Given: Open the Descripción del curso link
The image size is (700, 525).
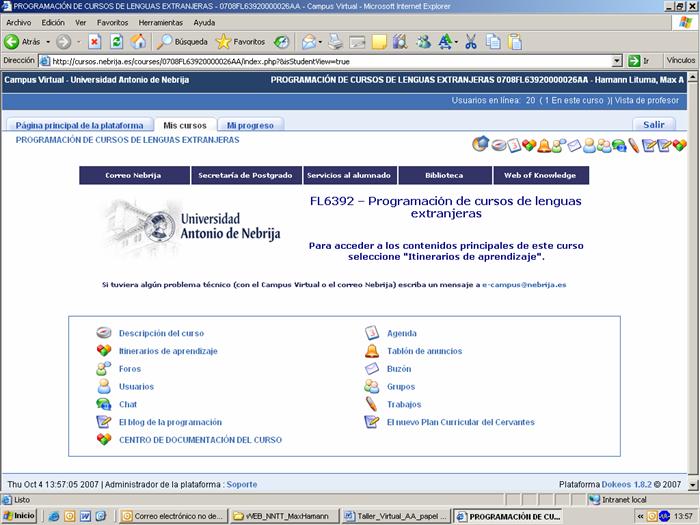Looking at the screenshot, I should point(161,333).
